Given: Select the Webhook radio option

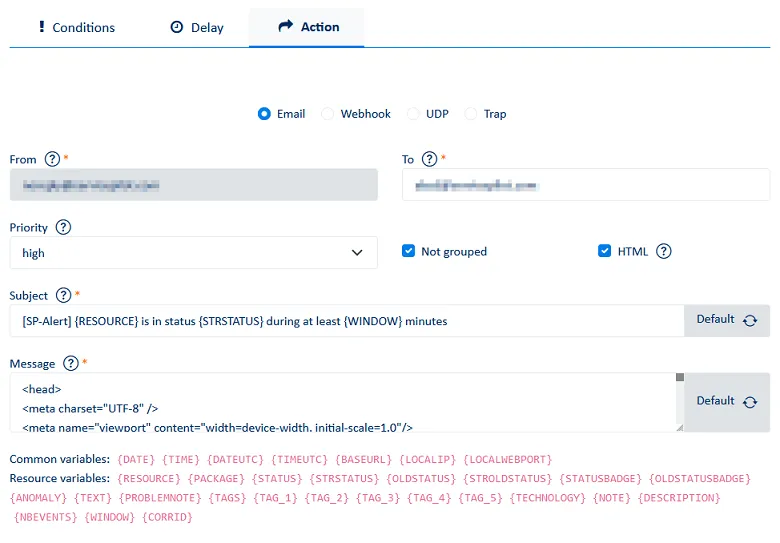Looking at the screenshot, I should tap(328, 114).
